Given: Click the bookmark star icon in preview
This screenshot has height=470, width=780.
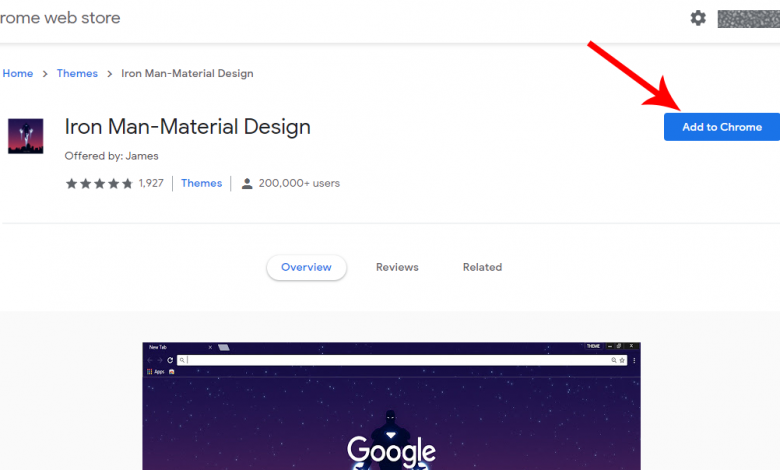Looking at the screenshot, I should pos(622,360).
